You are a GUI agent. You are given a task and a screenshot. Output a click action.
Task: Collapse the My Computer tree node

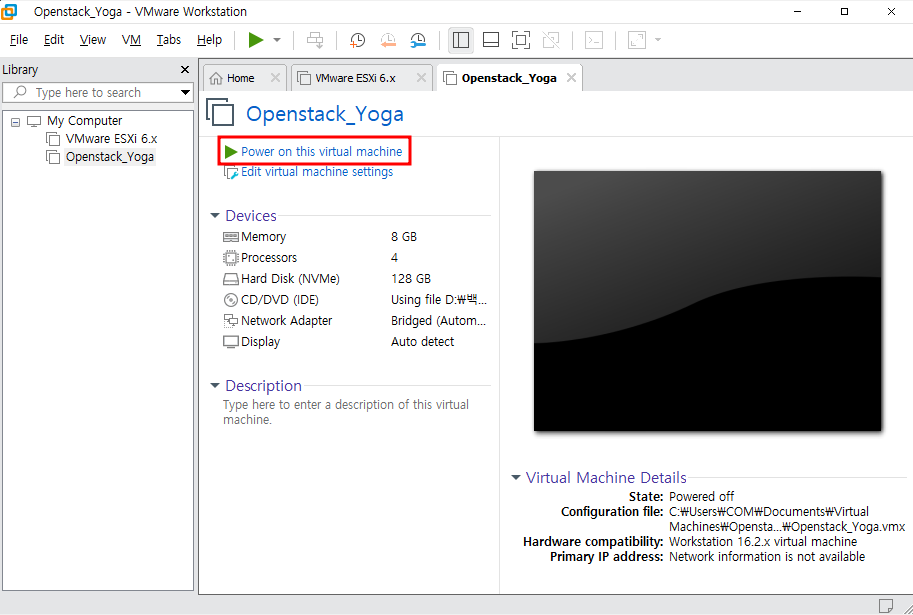(x=16, y=122)
